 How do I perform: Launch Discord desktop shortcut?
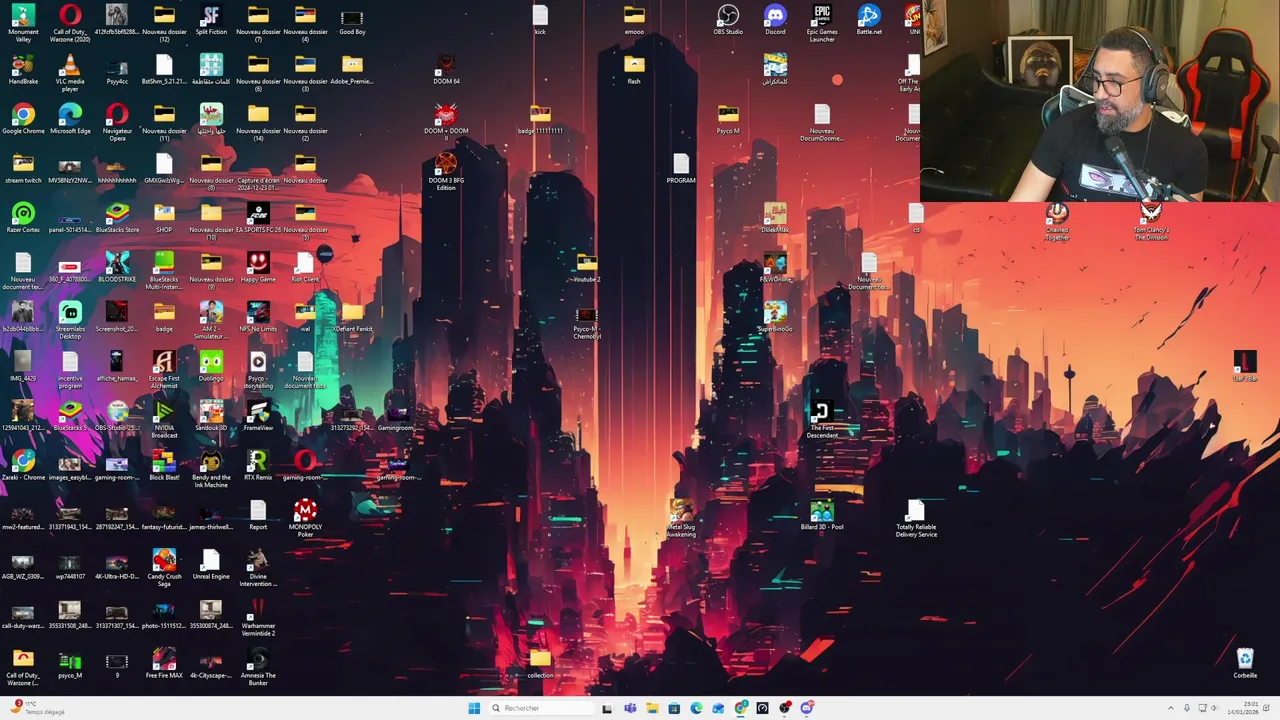pyautogui.click(x=775, y=20)
